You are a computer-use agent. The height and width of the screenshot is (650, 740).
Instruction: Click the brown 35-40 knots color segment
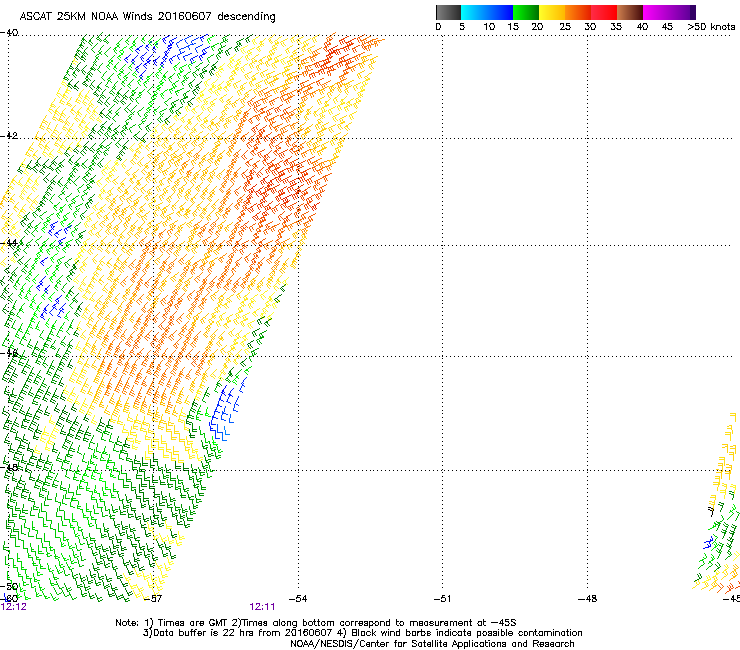(630, 12)
